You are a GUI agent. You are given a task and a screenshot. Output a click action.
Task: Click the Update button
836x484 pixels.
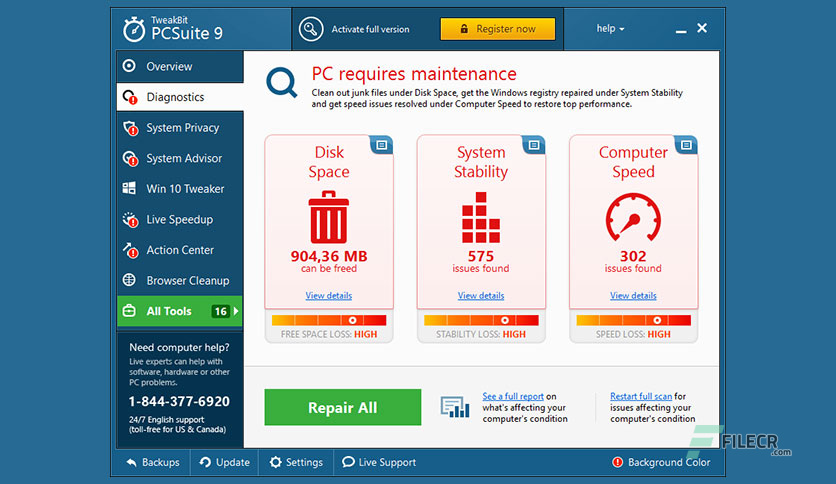click(224, 462)
